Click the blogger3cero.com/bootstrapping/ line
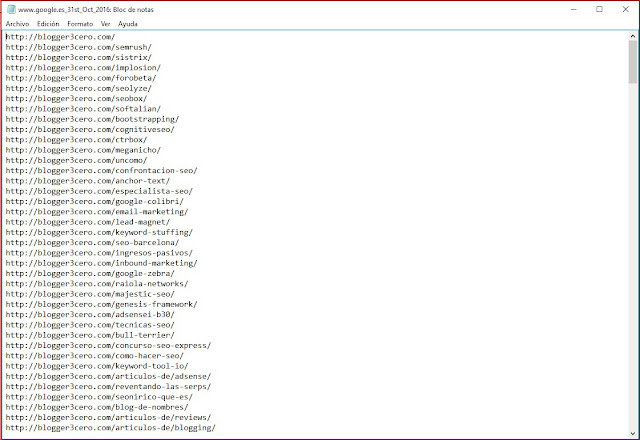 tap(92, 119)
